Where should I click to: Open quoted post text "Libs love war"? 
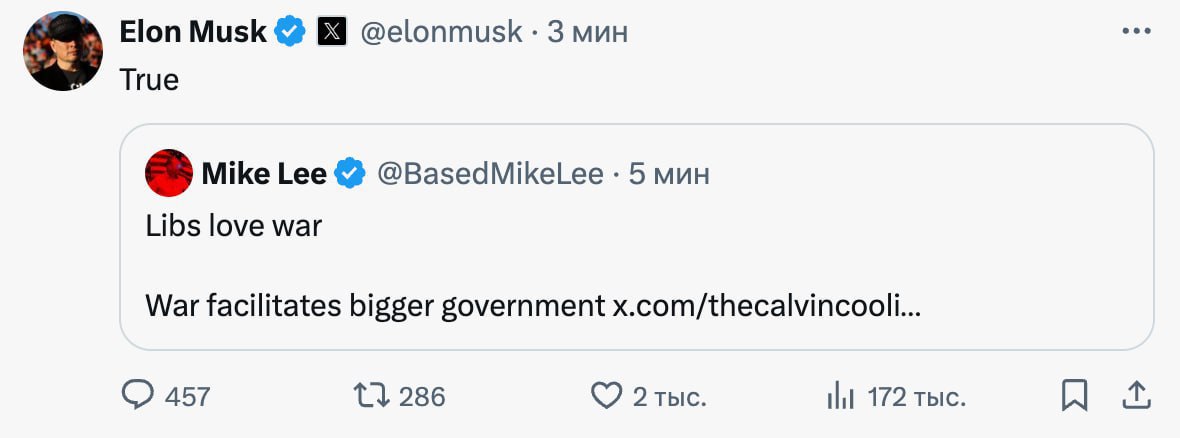point(234,226)
